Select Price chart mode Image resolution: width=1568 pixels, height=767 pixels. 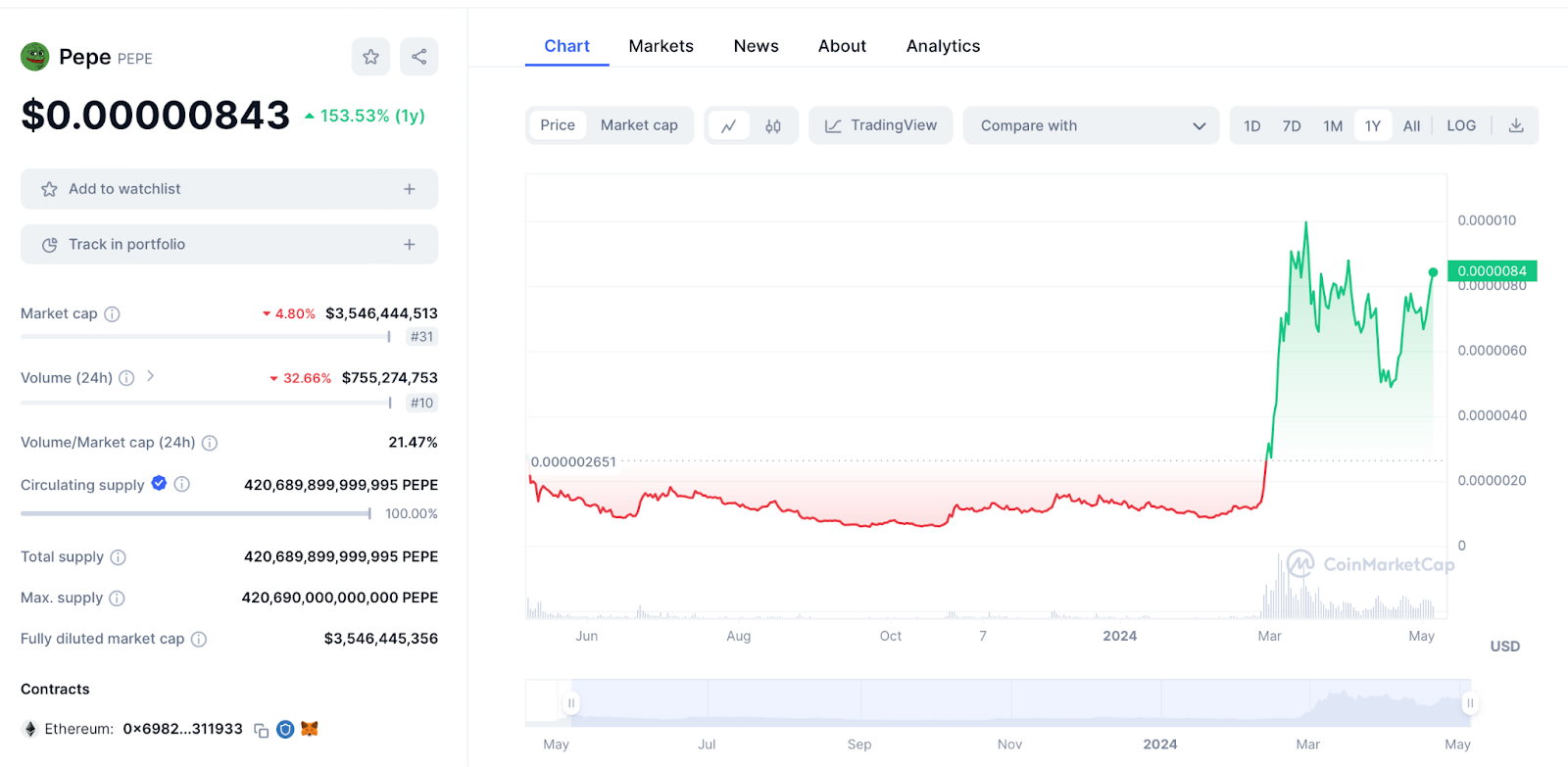tap(558, 125)
